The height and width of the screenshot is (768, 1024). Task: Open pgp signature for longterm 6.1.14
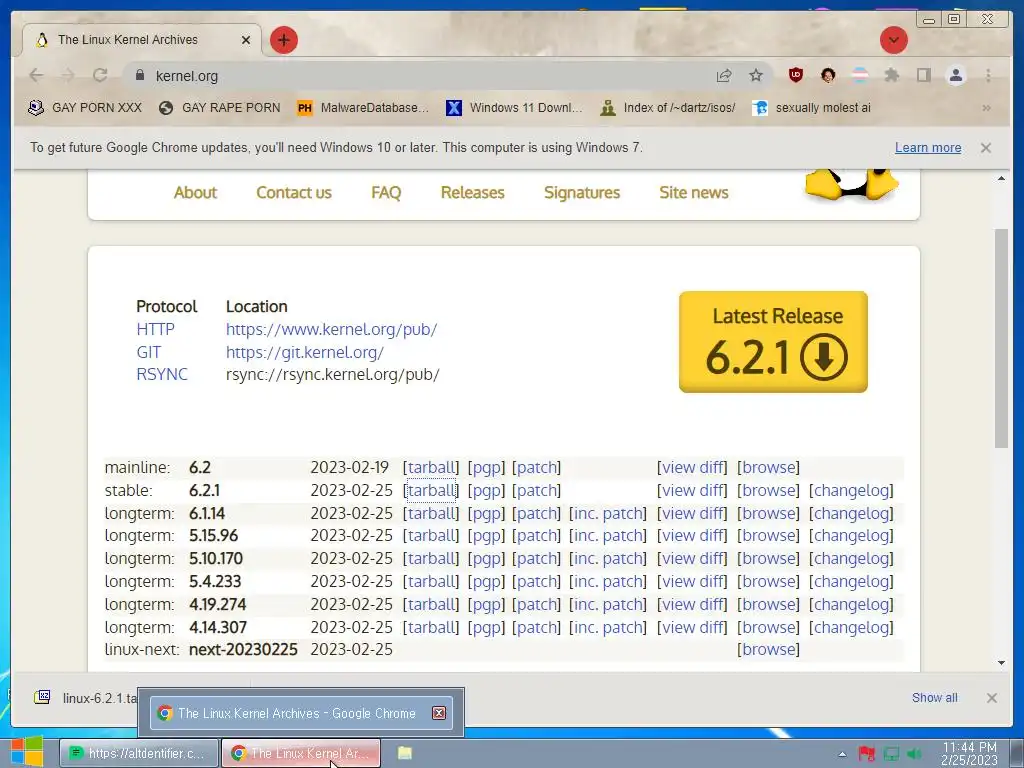click(487, 513)
